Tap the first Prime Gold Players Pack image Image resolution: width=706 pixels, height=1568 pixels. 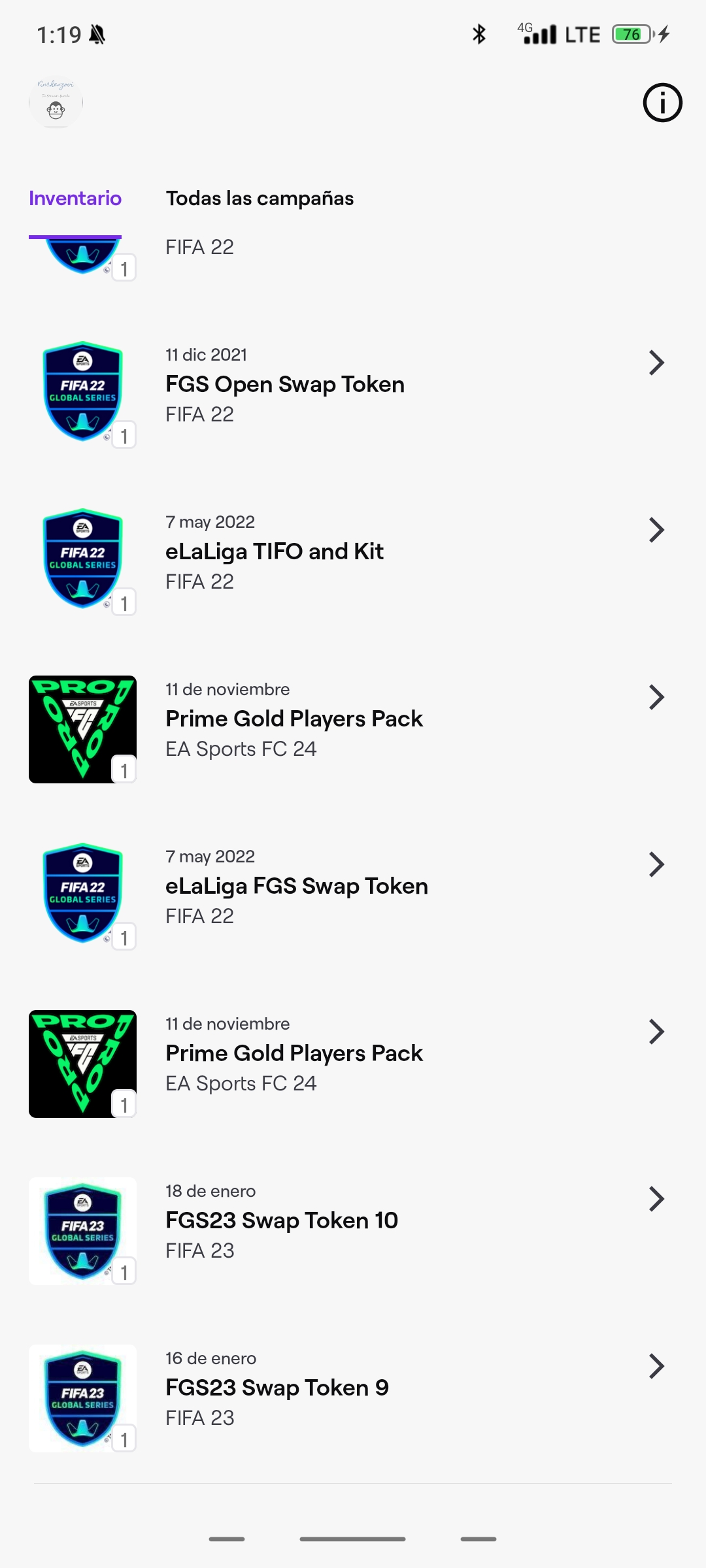pos(82,729)
